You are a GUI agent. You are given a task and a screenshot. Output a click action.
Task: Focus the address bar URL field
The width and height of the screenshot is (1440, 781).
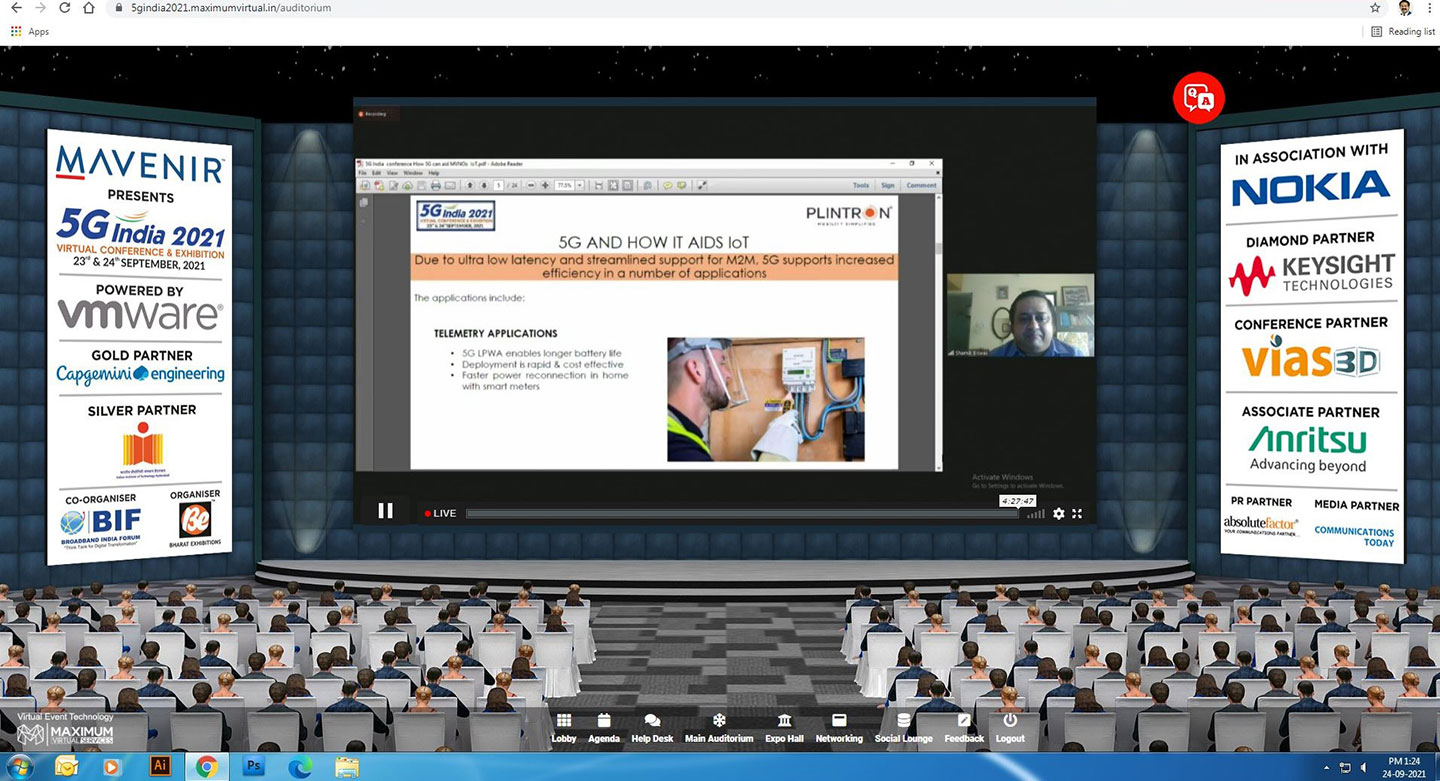pyautogui.click(x=740, y=8)
